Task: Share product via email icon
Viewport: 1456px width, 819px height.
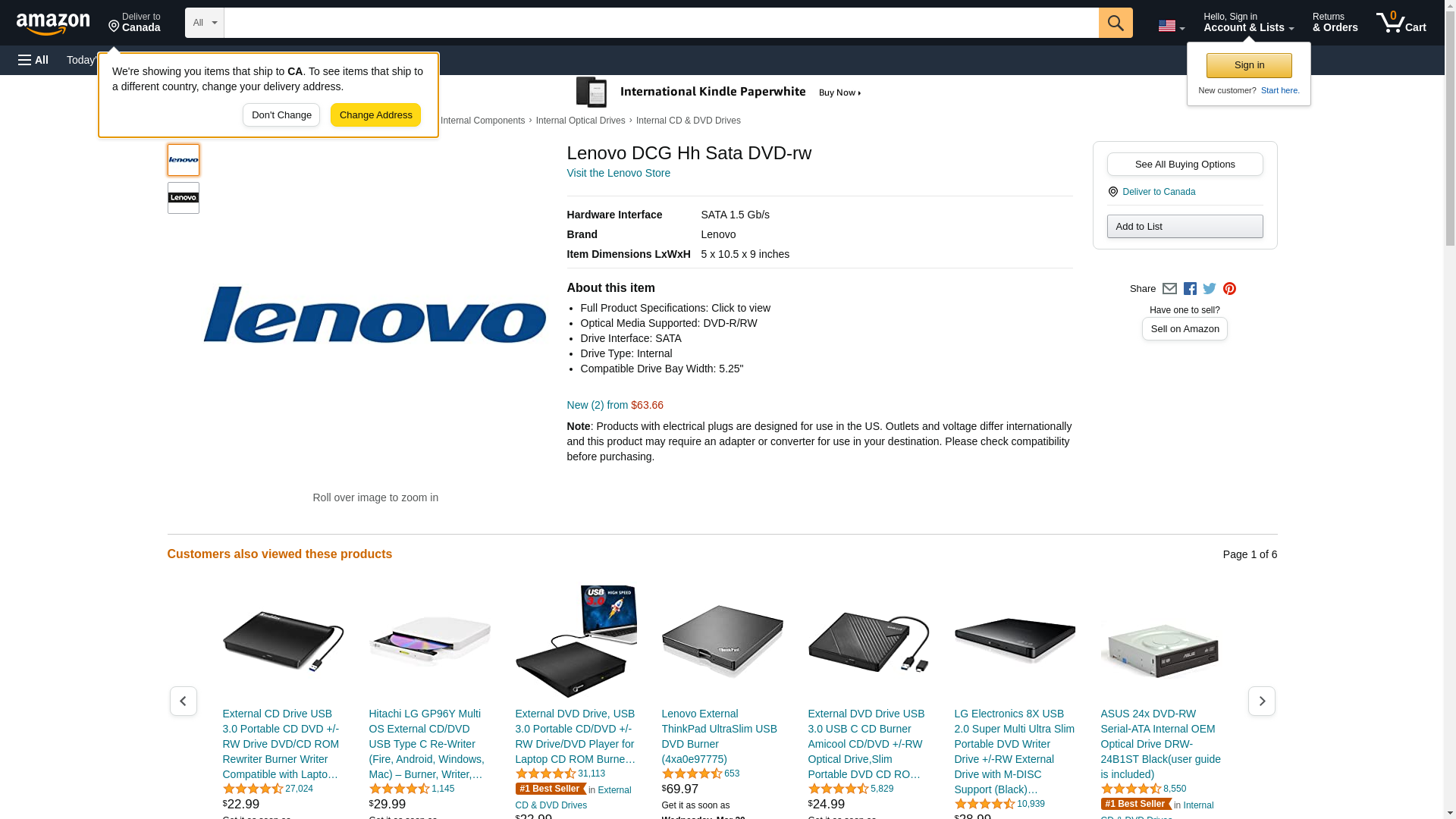Action: (x=1169, y=289)
